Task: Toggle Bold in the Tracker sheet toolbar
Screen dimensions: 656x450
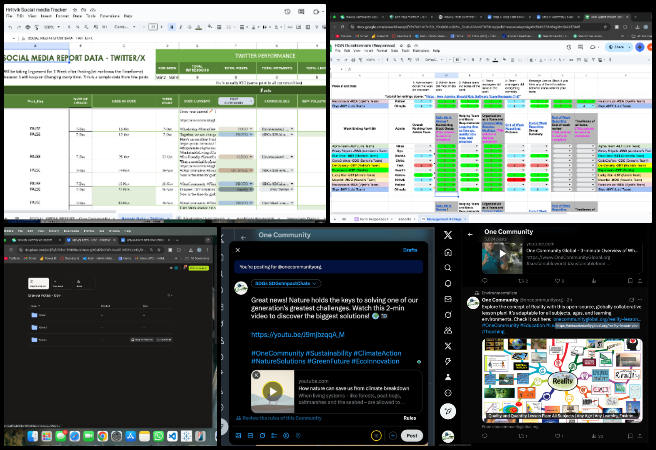Action: coord(172,27)
